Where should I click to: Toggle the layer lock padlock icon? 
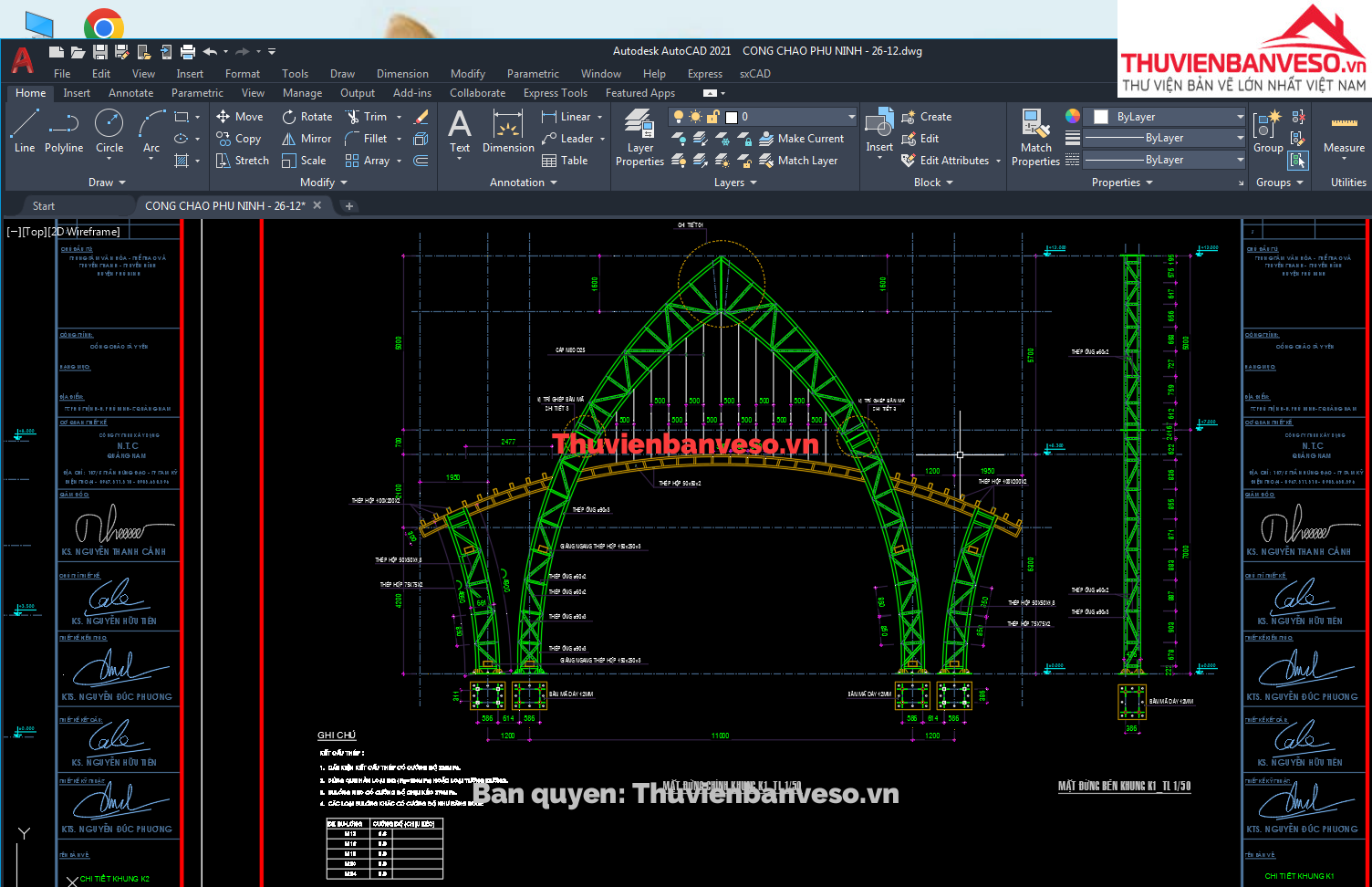point(713,117)
